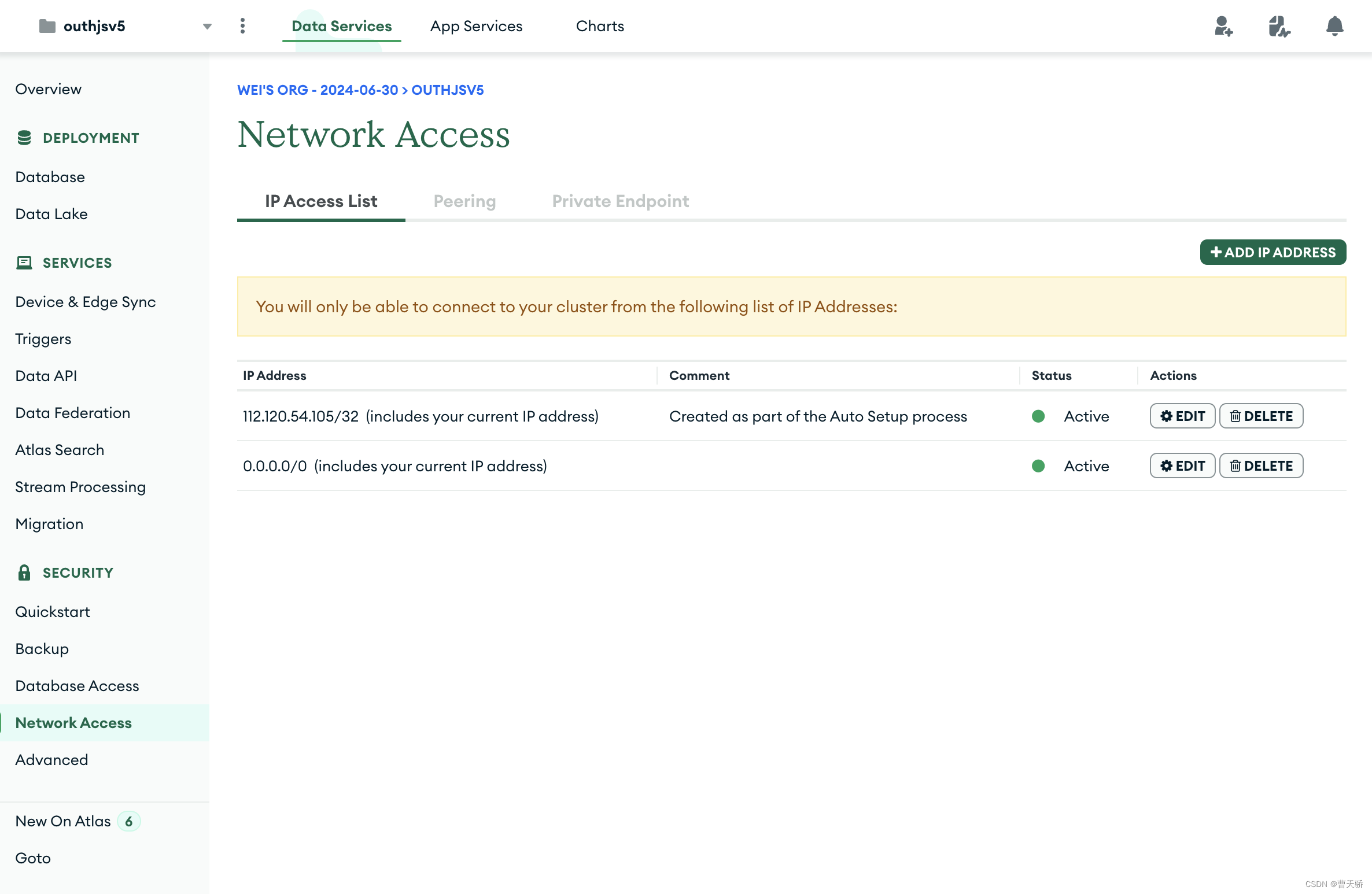Click the folder icon beside outhjsv5
The height and width of the screenshot is (894, 1372).
coord(47,26)
